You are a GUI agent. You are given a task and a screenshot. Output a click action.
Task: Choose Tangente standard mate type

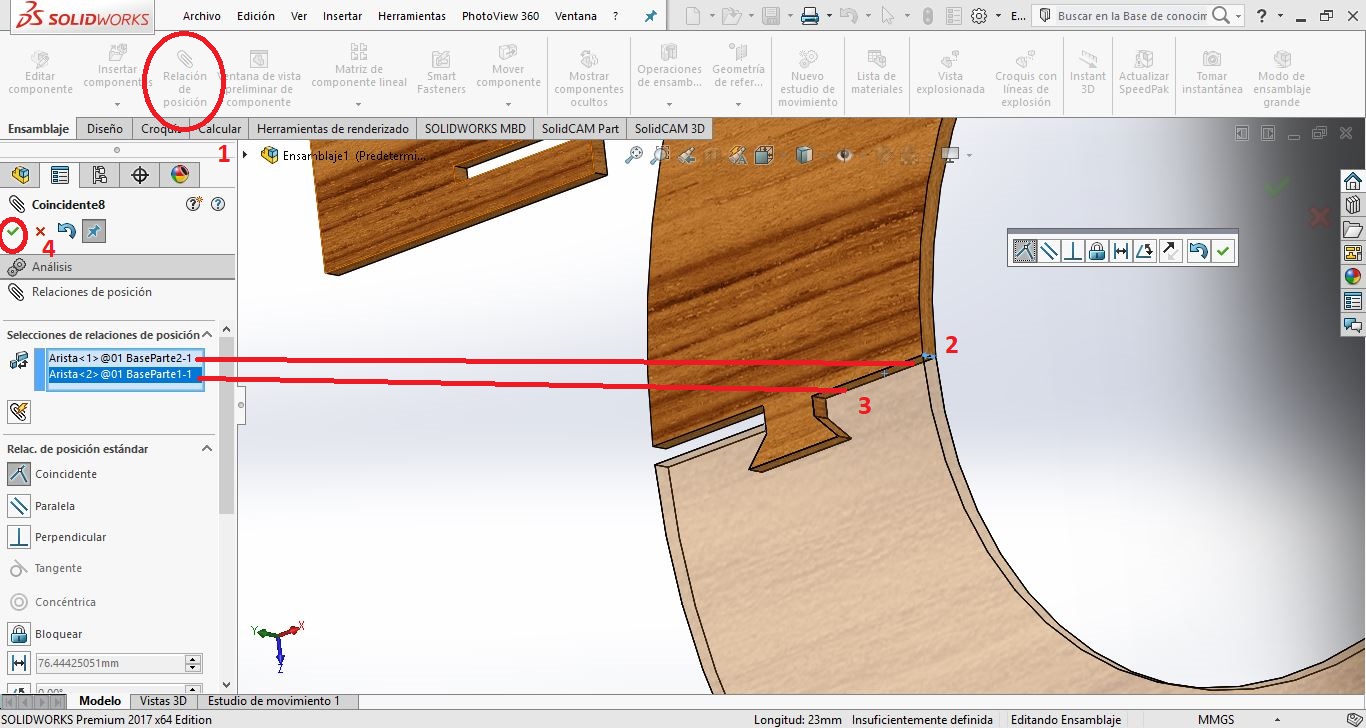point(19,568)
